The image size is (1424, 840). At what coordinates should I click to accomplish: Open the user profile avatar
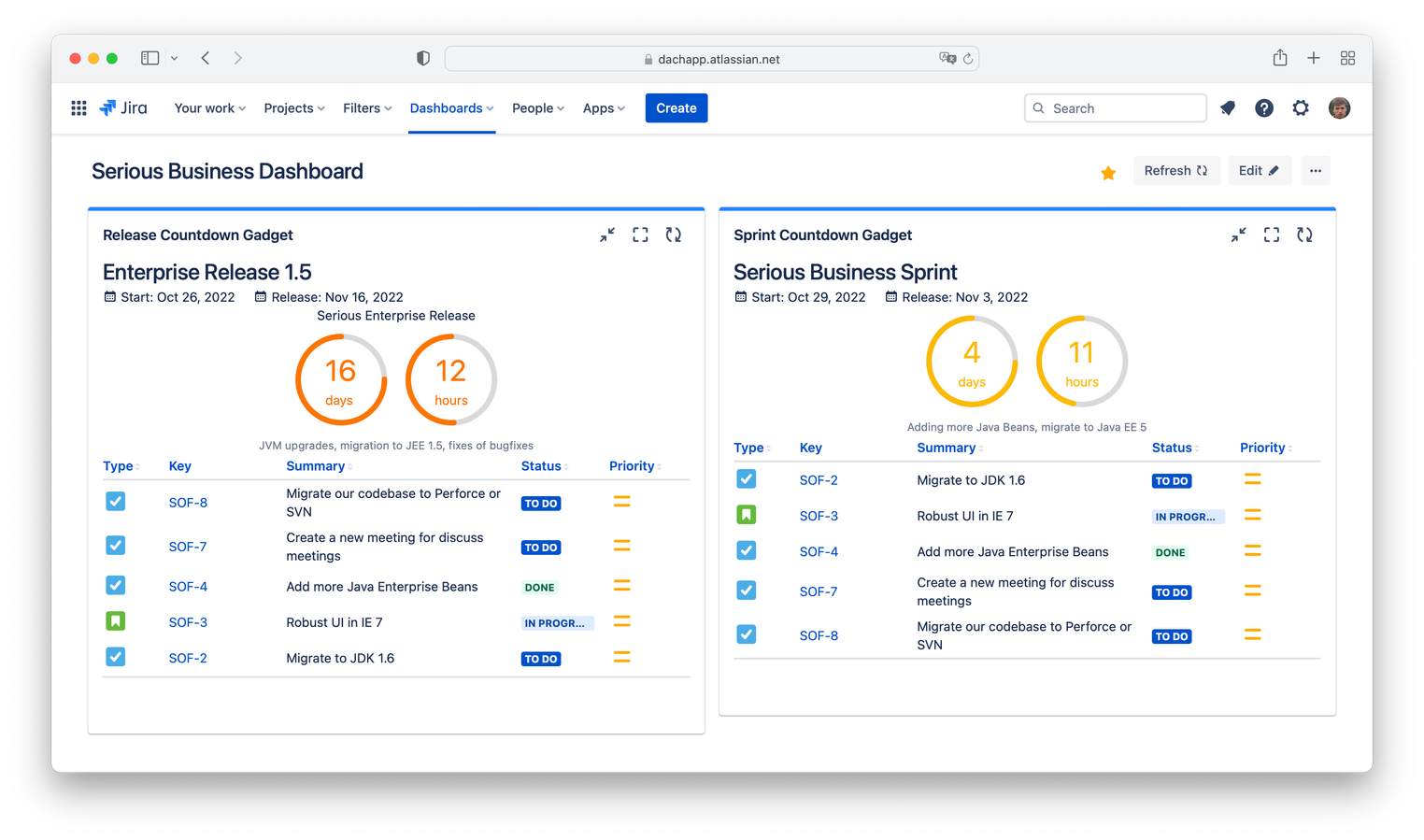point(1339,108)
